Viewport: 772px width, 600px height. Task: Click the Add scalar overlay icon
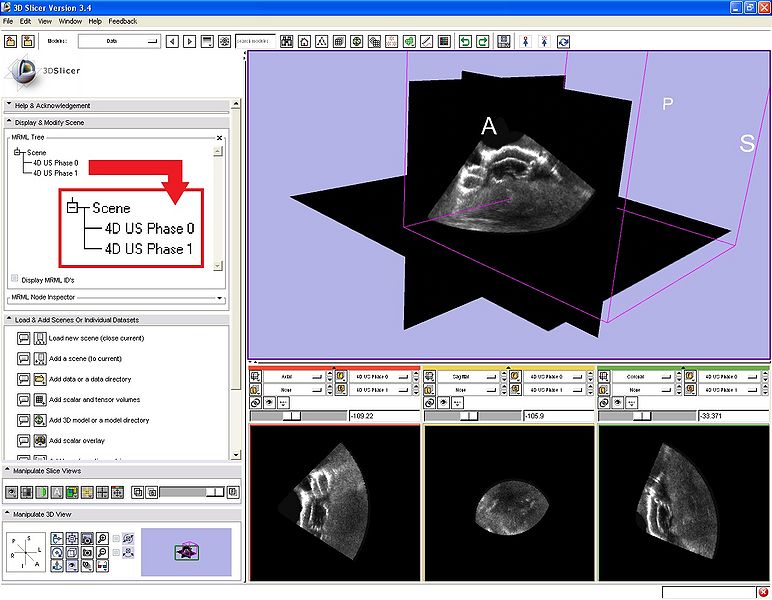click(40, 440)
